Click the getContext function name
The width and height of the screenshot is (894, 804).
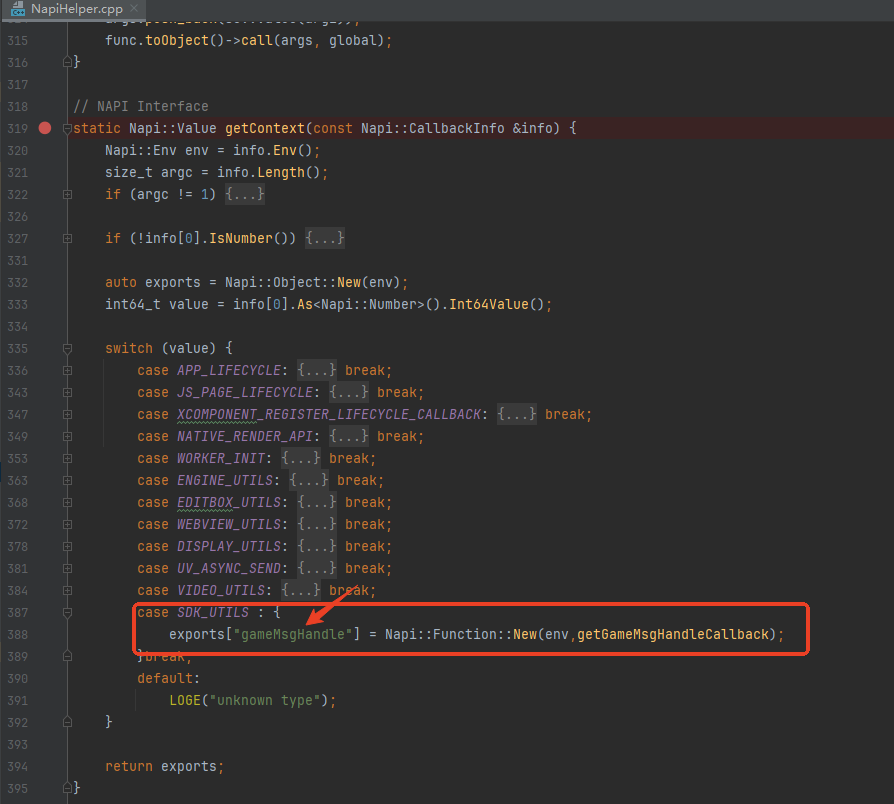pos(265,128)
